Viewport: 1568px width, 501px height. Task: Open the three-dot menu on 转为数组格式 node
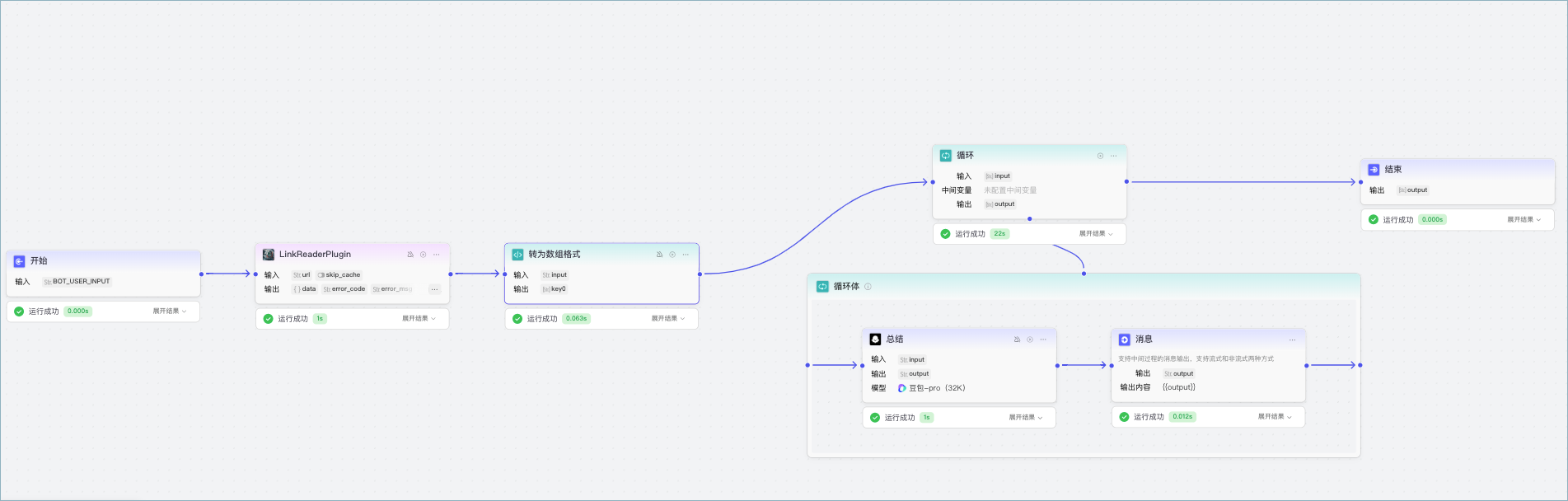click(686, 255)
